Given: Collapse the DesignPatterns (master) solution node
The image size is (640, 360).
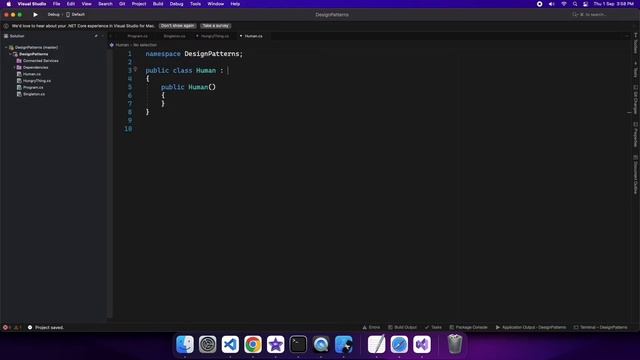Looking at the screenshot, I should tap(6, 47).
